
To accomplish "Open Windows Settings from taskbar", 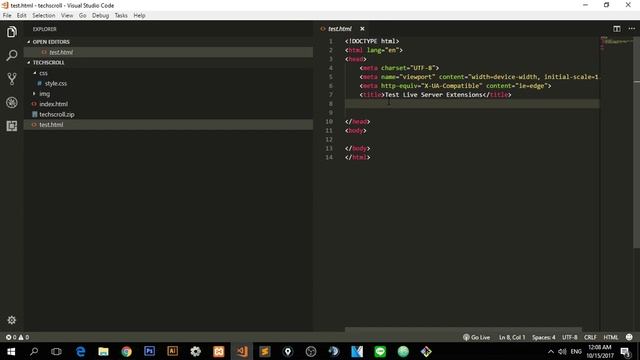I will point(196,351).
